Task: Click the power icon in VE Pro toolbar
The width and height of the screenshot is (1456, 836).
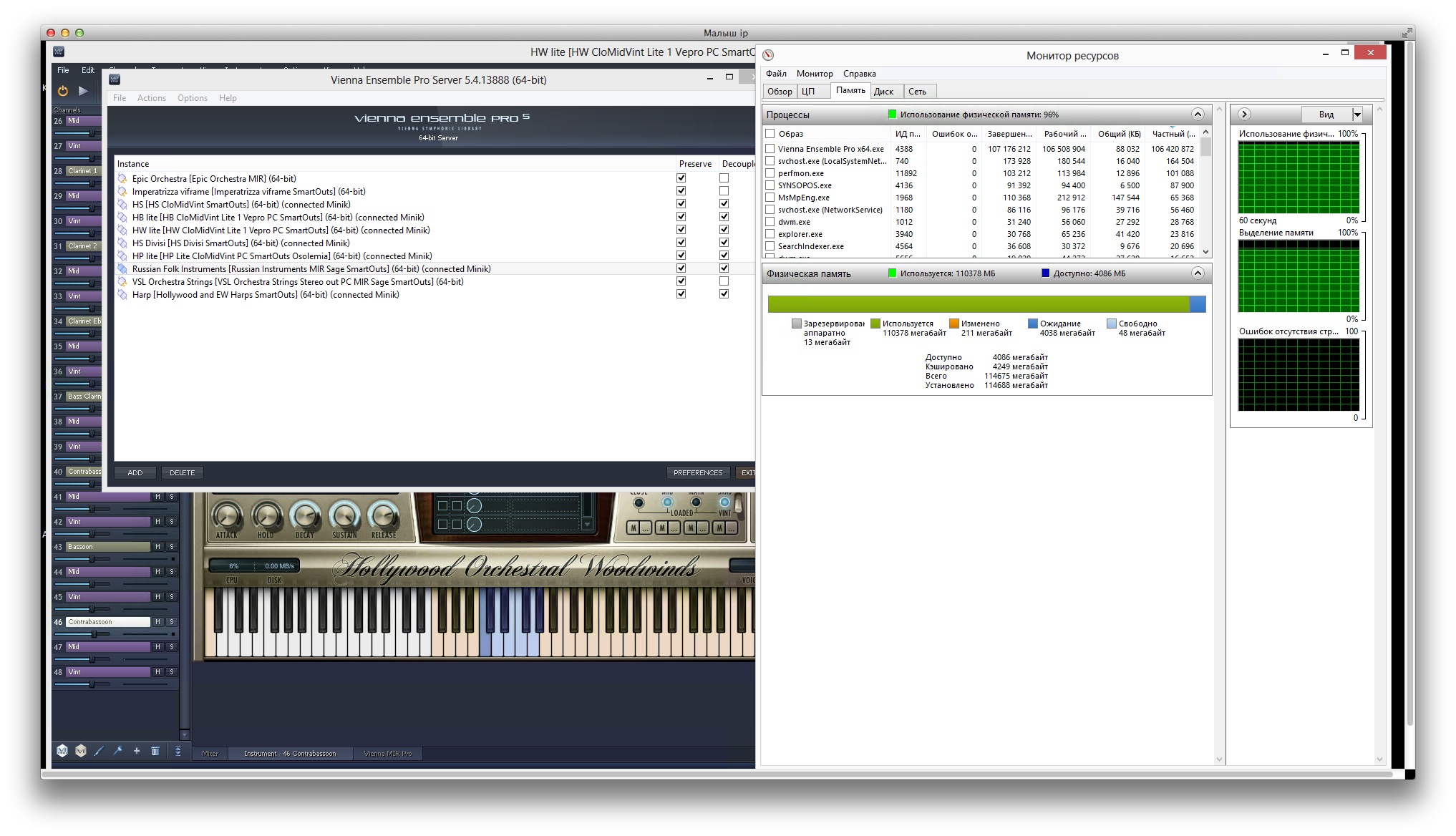Action: [63, 91]
